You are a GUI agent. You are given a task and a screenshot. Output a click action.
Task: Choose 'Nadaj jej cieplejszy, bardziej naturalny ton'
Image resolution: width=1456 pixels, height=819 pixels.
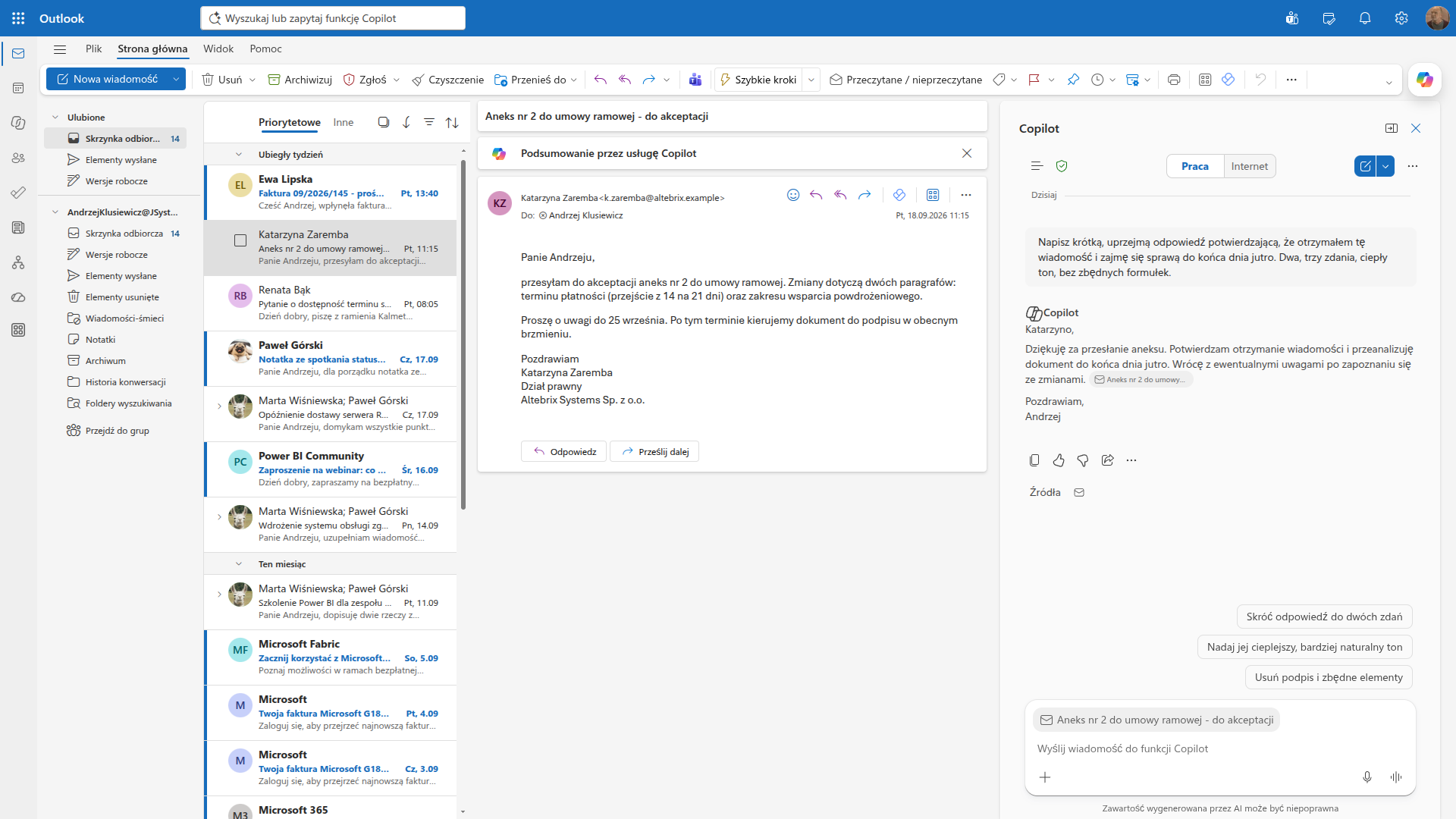pyautogui.click(x=1305, y=647)
